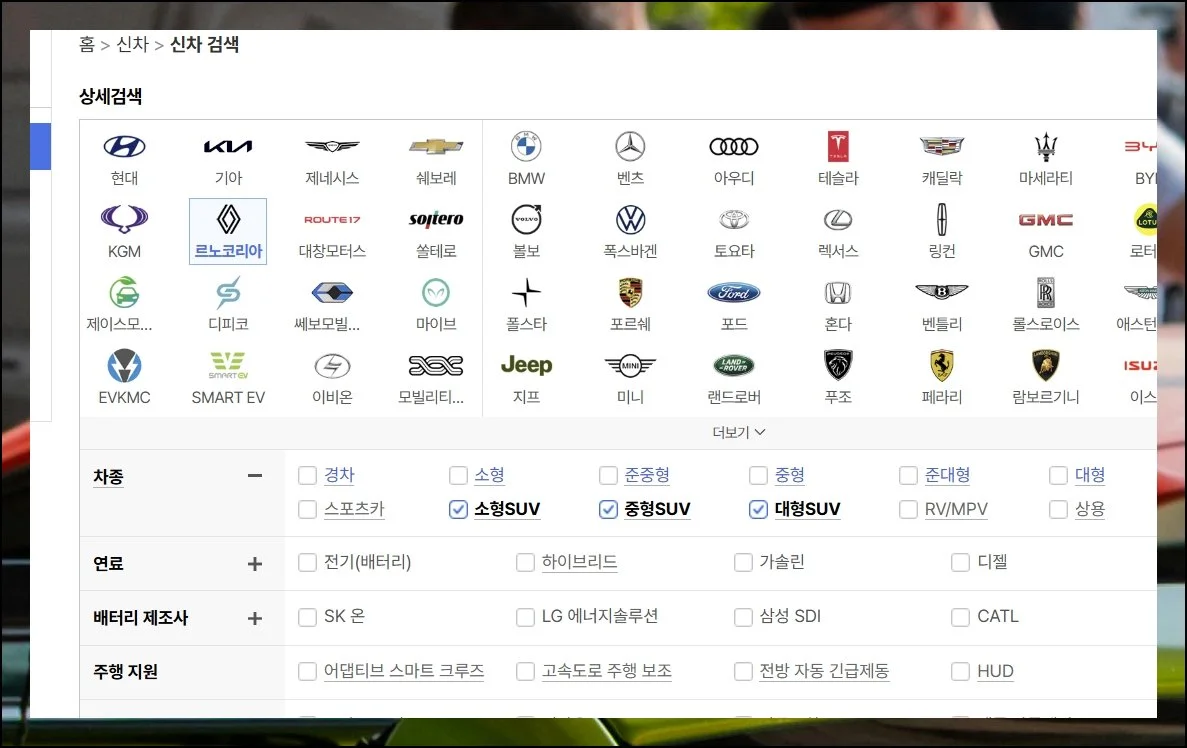
Task: Check the 하이브리드 fuel option
Action: click(x=525, y=563)
